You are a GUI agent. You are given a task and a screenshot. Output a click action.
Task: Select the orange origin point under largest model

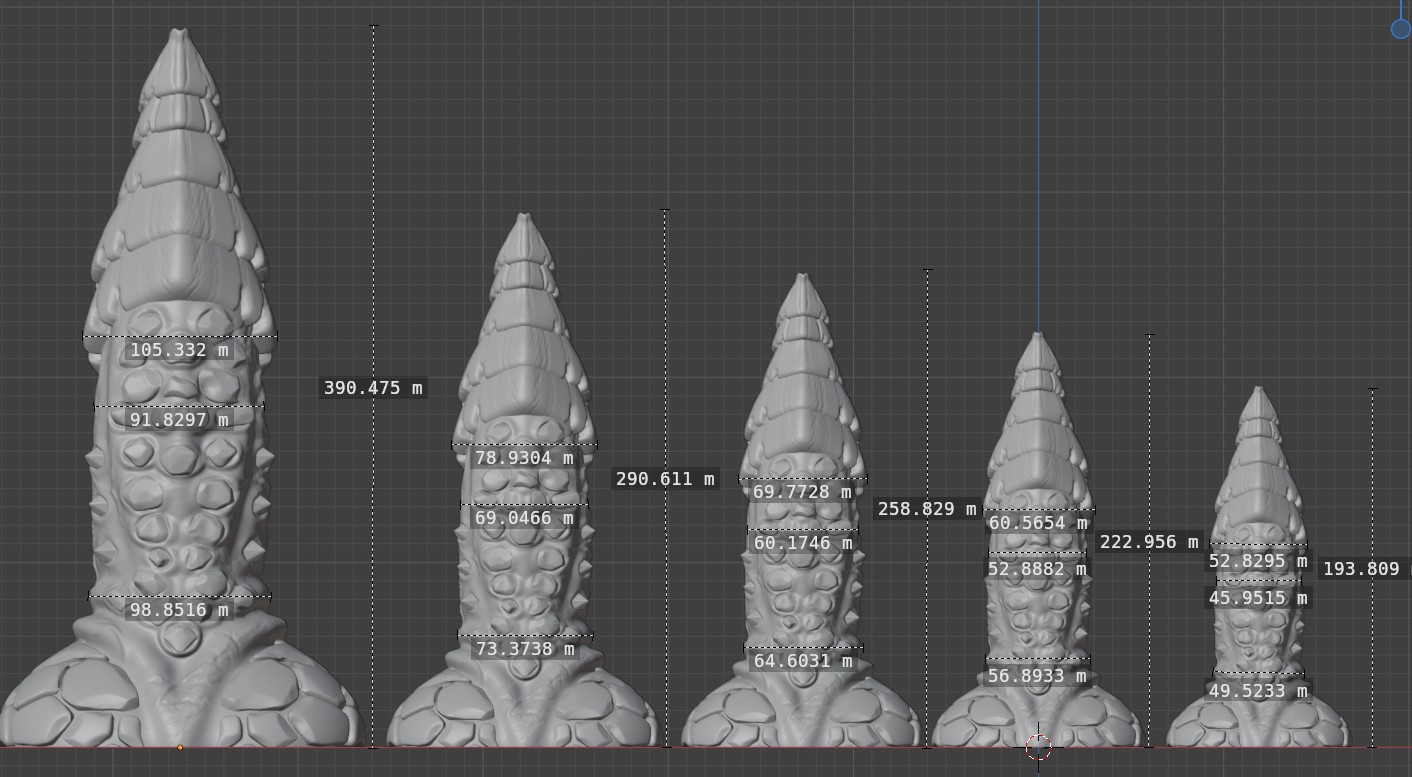(x=180, y=747)
